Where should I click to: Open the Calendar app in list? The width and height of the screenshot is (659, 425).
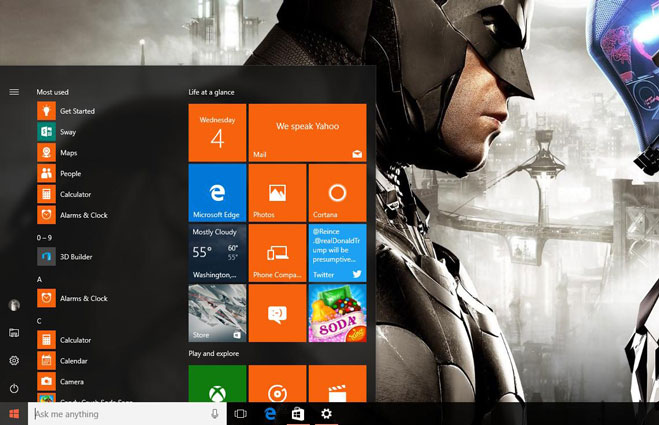63,361
